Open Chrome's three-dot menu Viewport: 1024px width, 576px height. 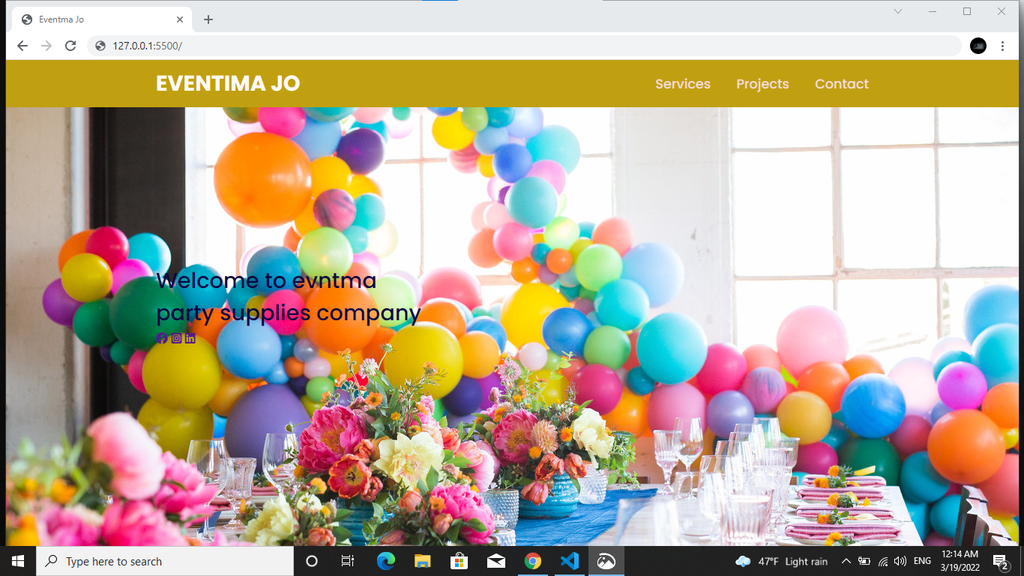(x=1002, y=46)
